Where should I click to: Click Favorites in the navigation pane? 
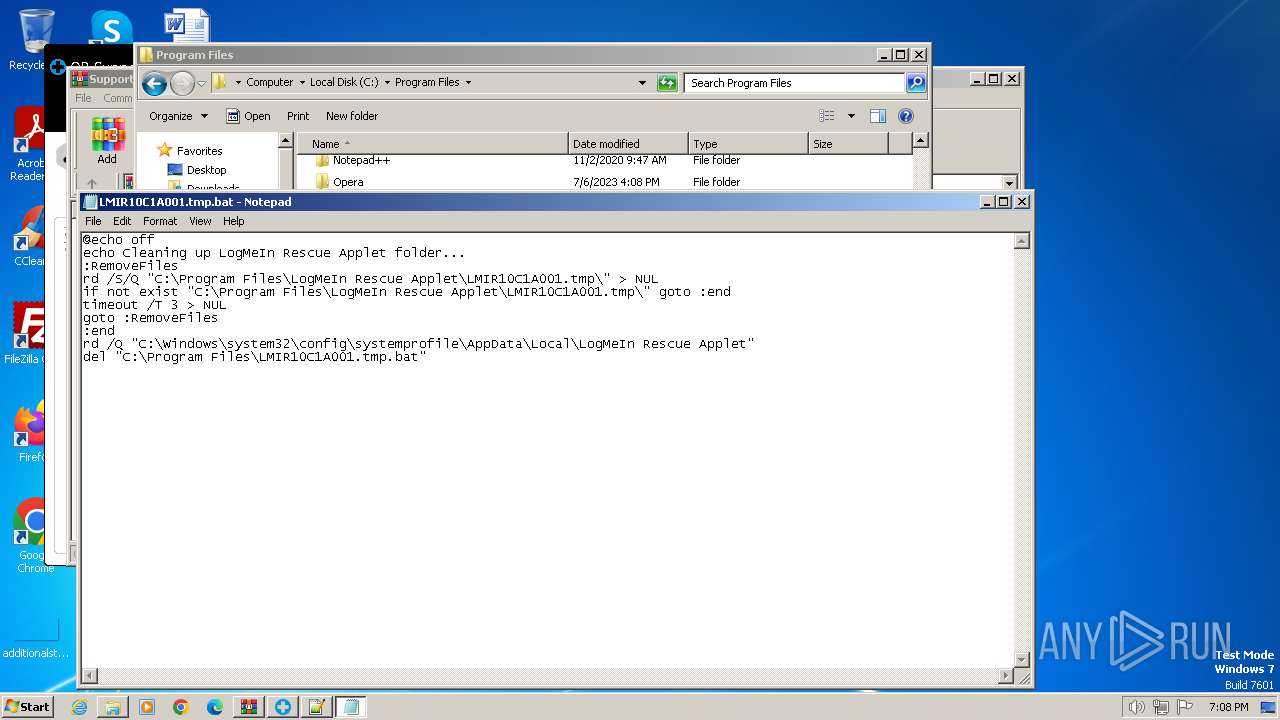(199, 151)
